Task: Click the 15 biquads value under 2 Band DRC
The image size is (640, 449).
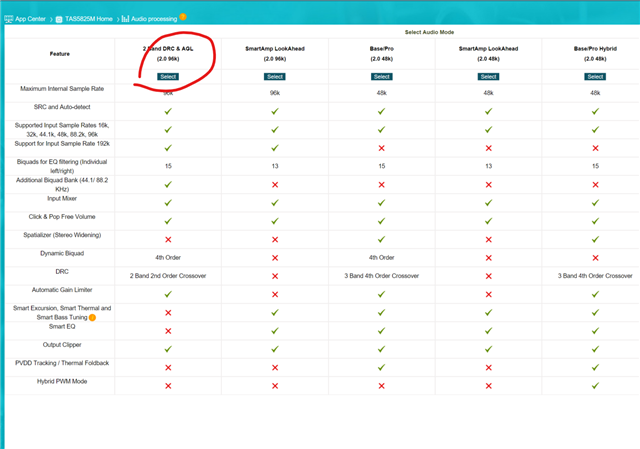Action: click(168, 166)
